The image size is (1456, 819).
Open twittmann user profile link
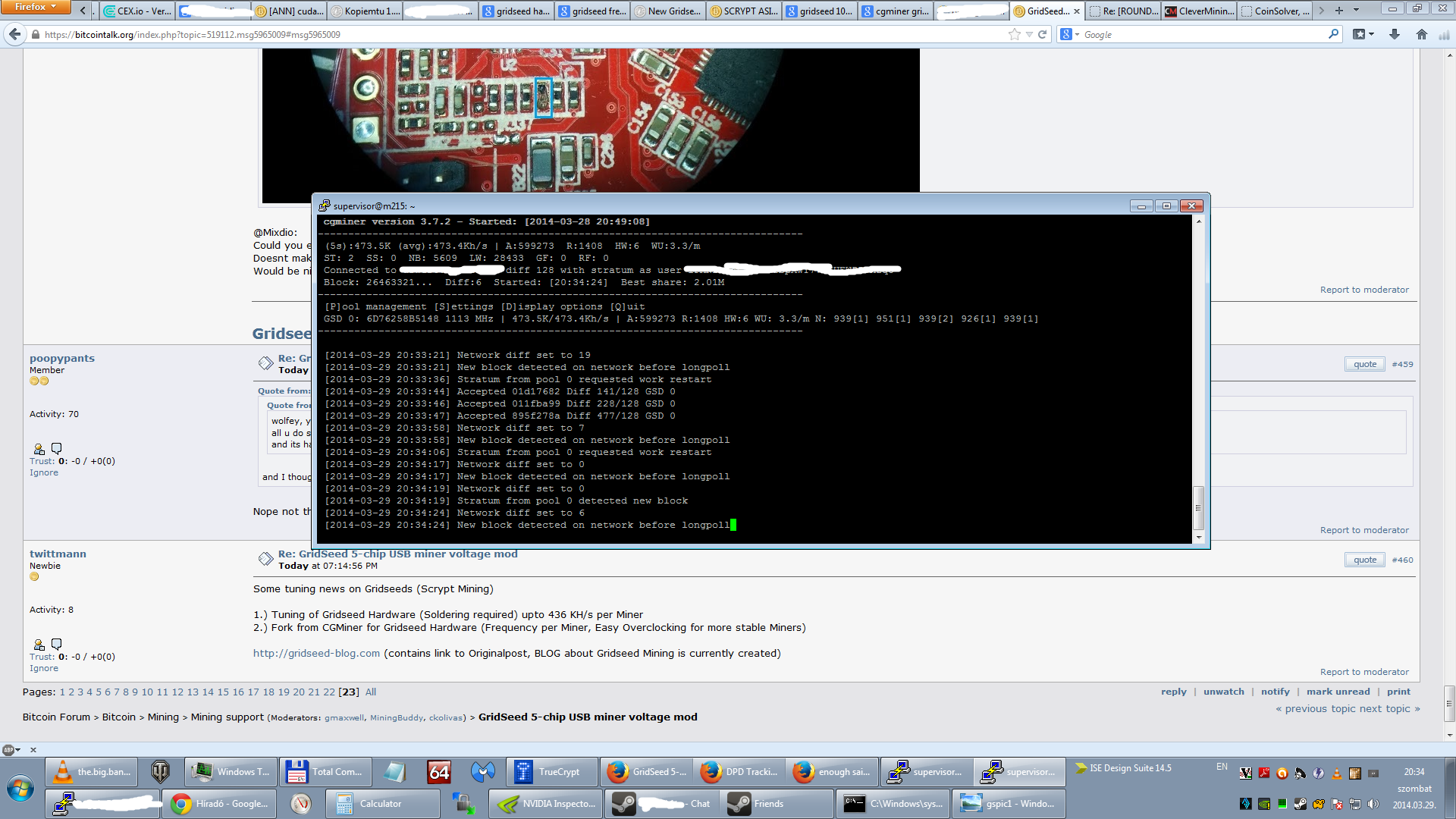[58, 554]
